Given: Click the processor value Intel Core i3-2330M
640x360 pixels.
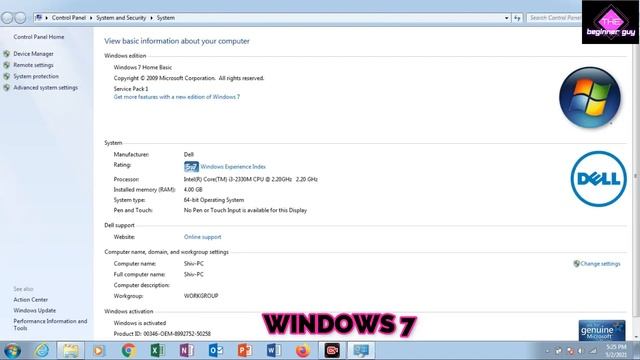Looking at the screenshot, I should click(x=251, y=179).
